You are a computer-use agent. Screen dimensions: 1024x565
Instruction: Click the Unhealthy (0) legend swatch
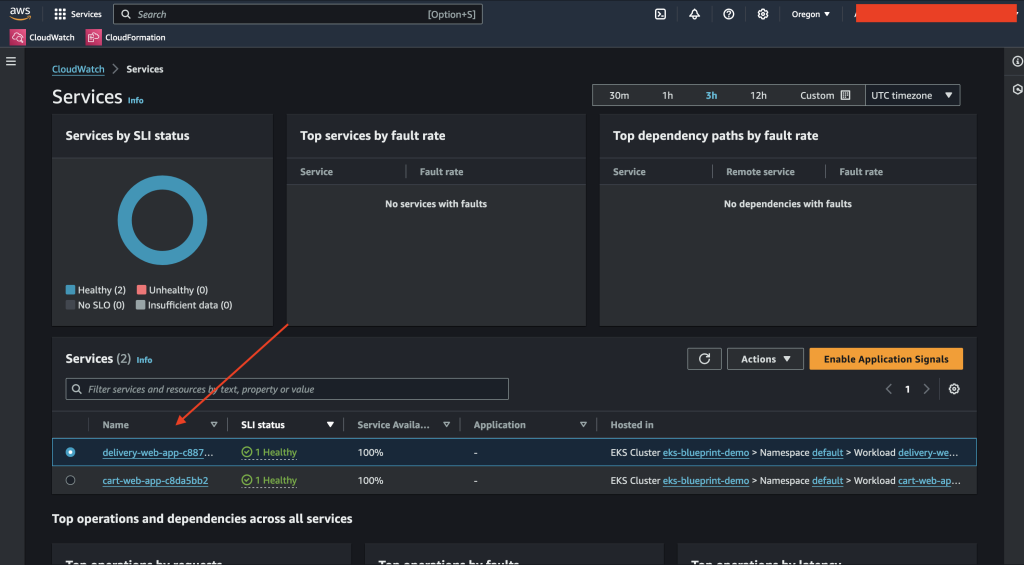pos(141,289)
